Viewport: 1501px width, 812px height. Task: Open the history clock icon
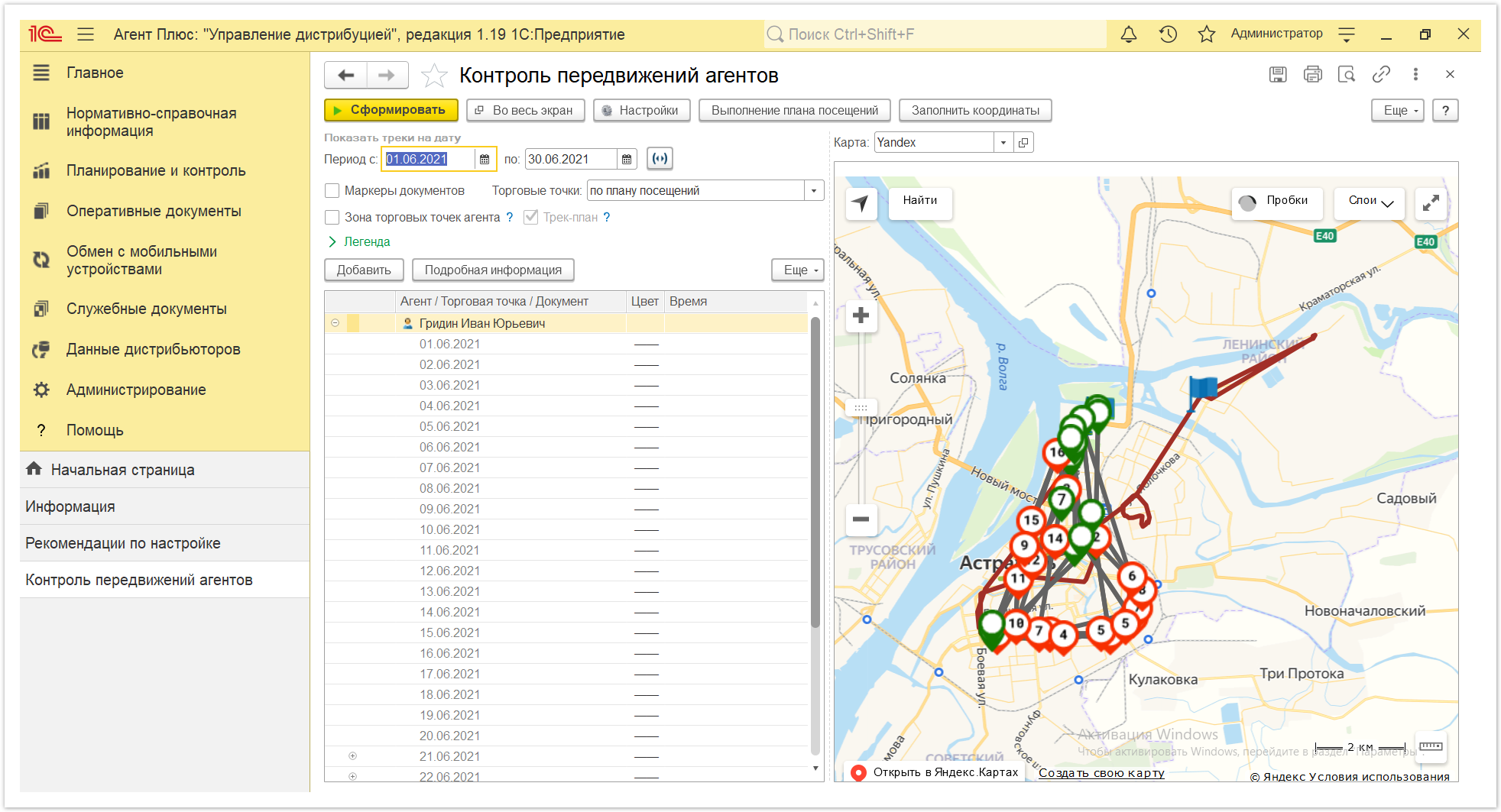click(1168, 34)
